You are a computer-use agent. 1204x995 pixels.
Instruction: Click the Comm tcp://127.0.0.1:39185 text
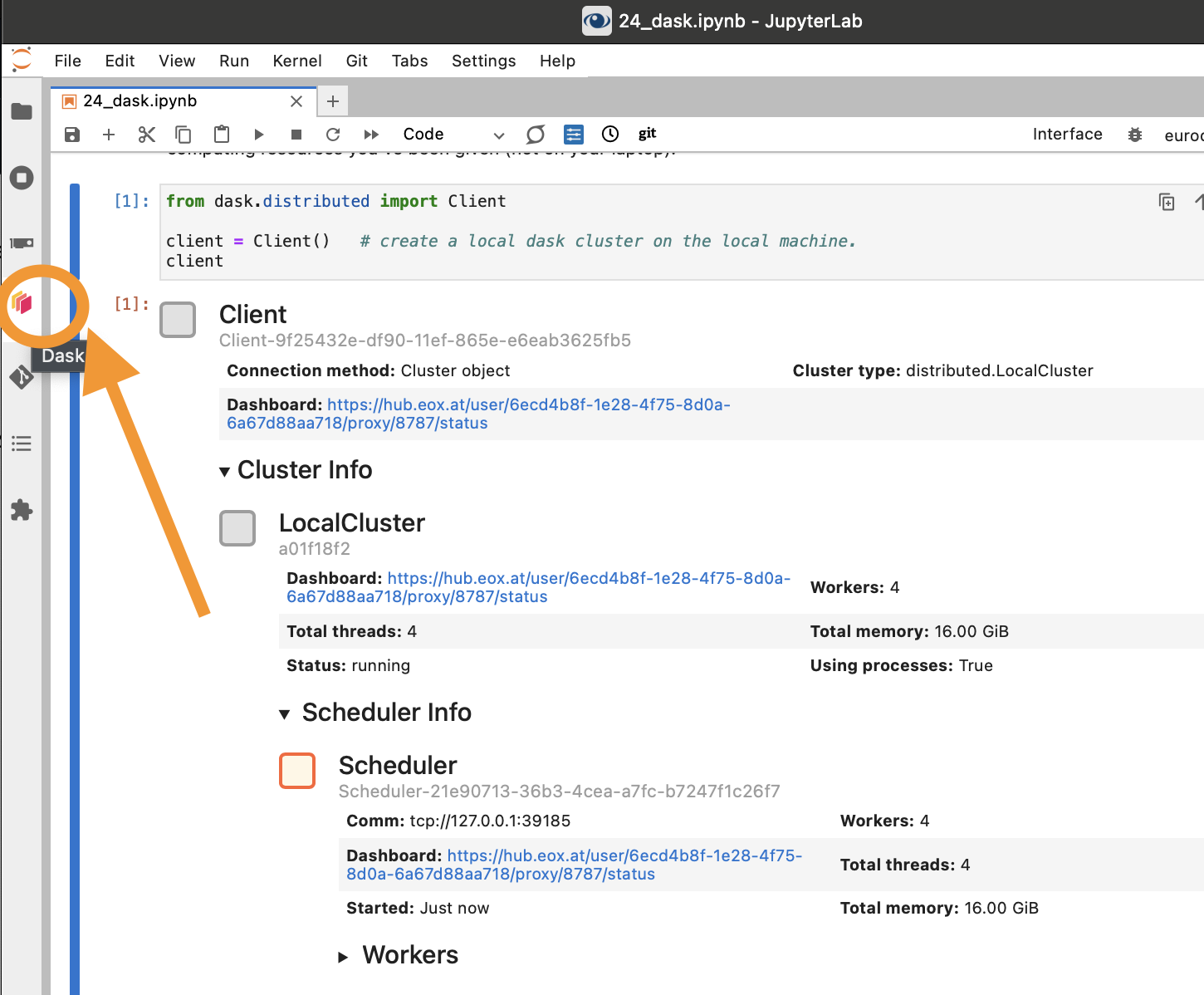pyautogui.click(x=458, y=821)
